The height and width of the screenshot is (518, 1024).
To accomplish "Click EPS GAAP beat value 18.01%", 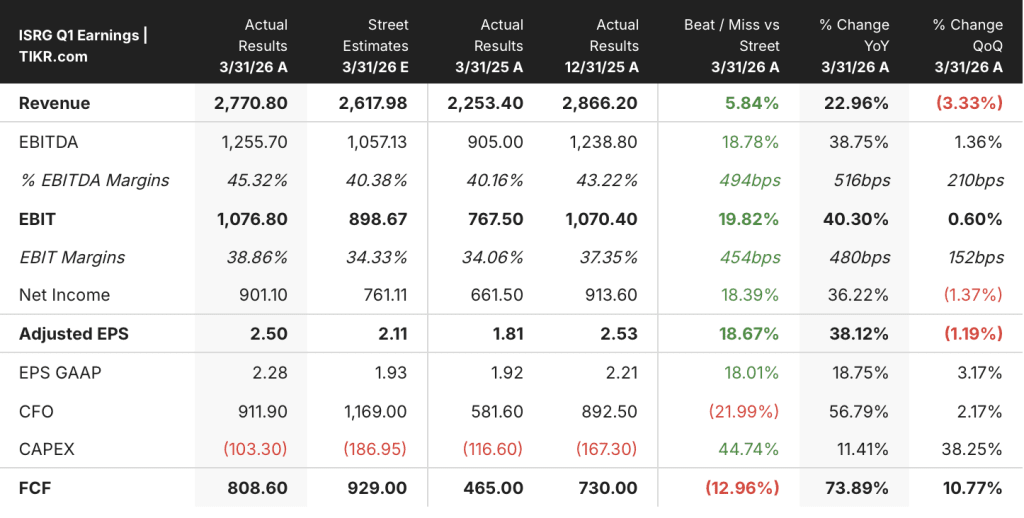I will tap(751, 372).
